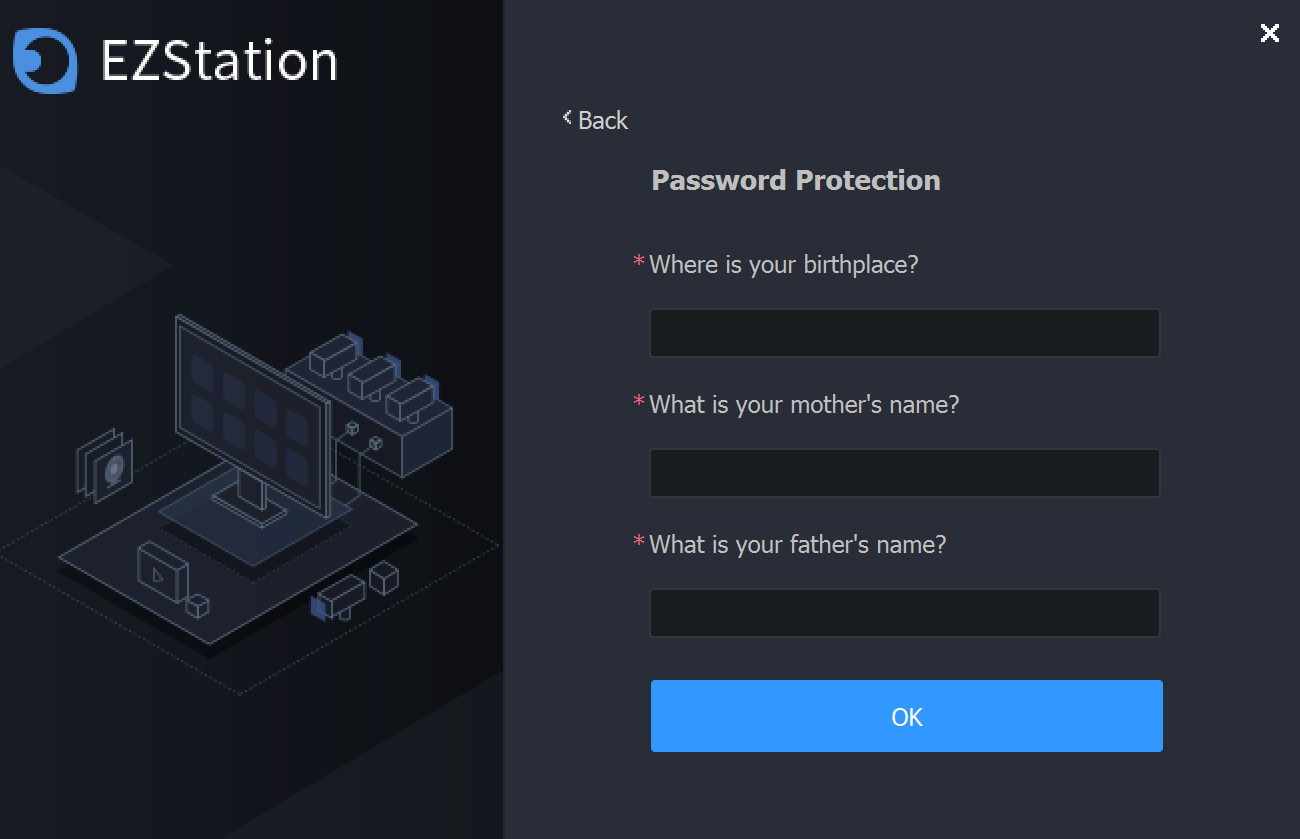
Task: Click the left-pointing chevron beside Back
Action: click(x=566, y=118)
